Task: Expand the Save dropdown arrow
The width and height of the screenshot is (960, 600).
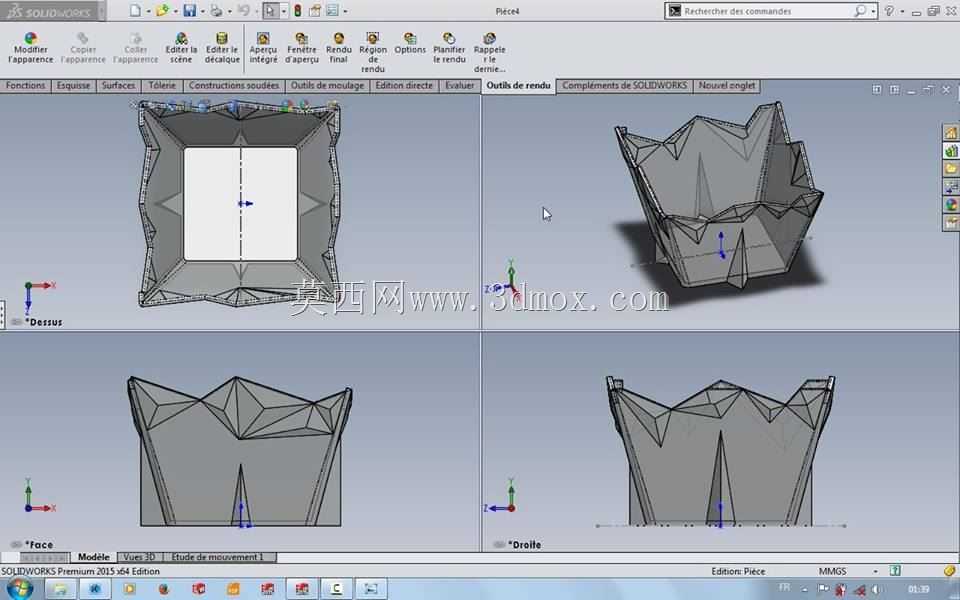Action: [x=202, y=11]
